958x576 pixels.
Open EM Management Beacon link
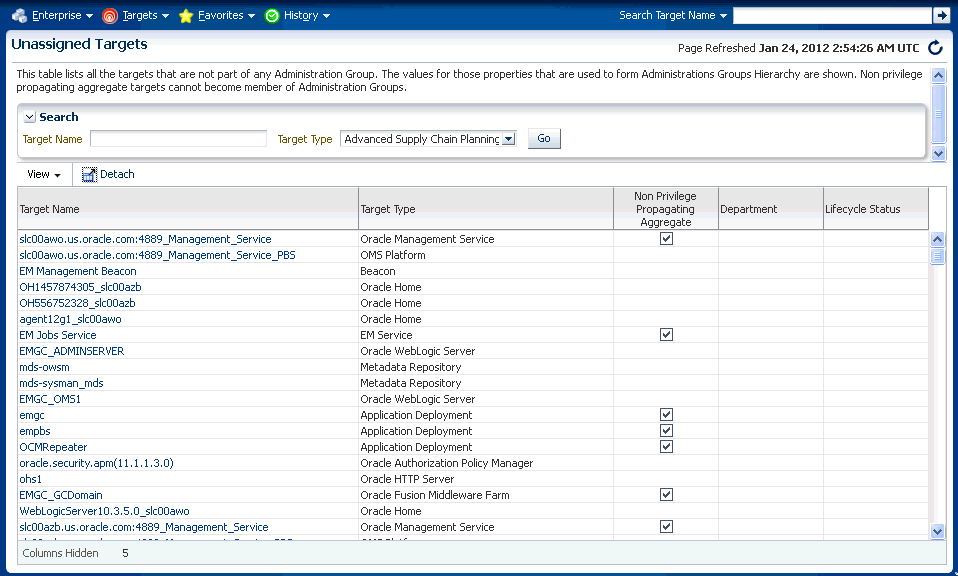[78, 271]
